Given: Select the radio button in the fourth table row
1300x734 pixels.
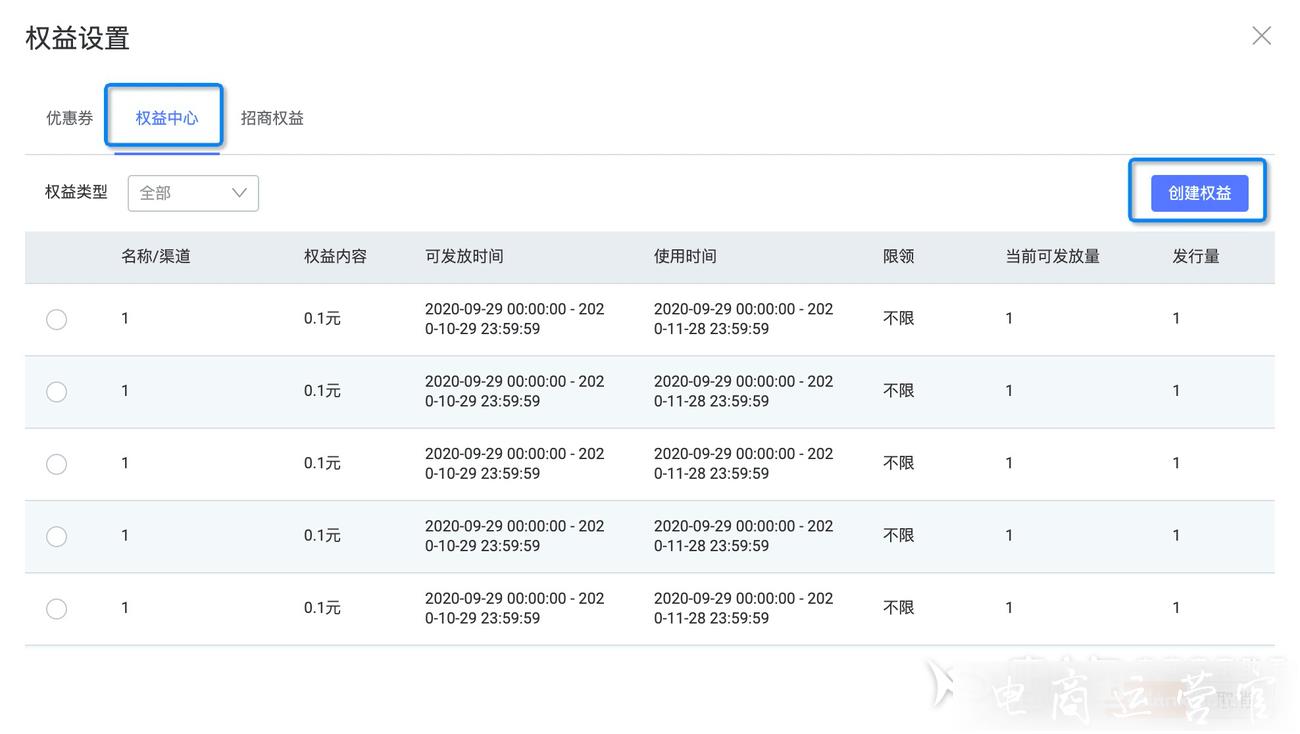Looking at the screenshot, I should pos(57,536).
